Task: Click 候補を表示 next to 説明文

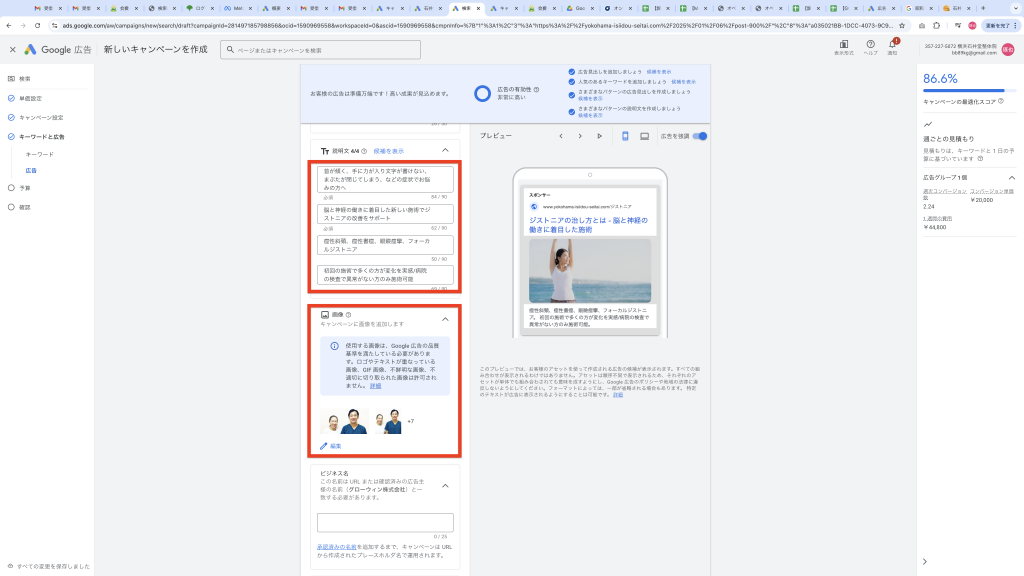Action: [389, 151]
